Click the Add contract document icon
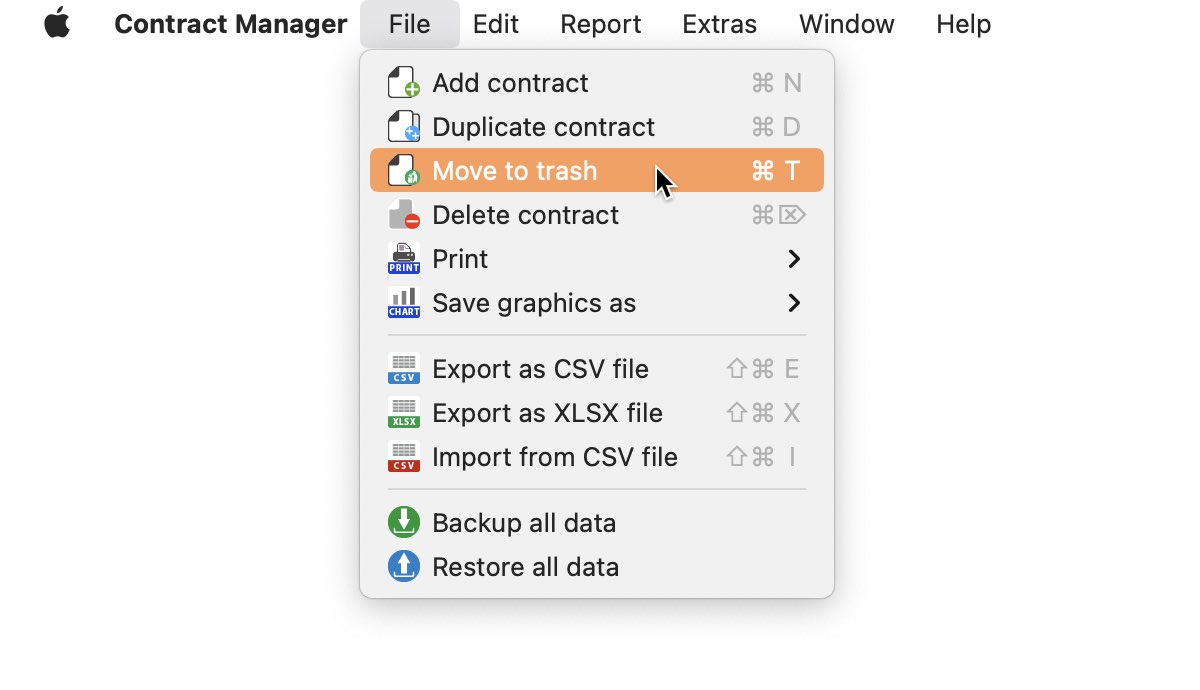The width and height of the screenshot is (1200, 690). (403, 83)
